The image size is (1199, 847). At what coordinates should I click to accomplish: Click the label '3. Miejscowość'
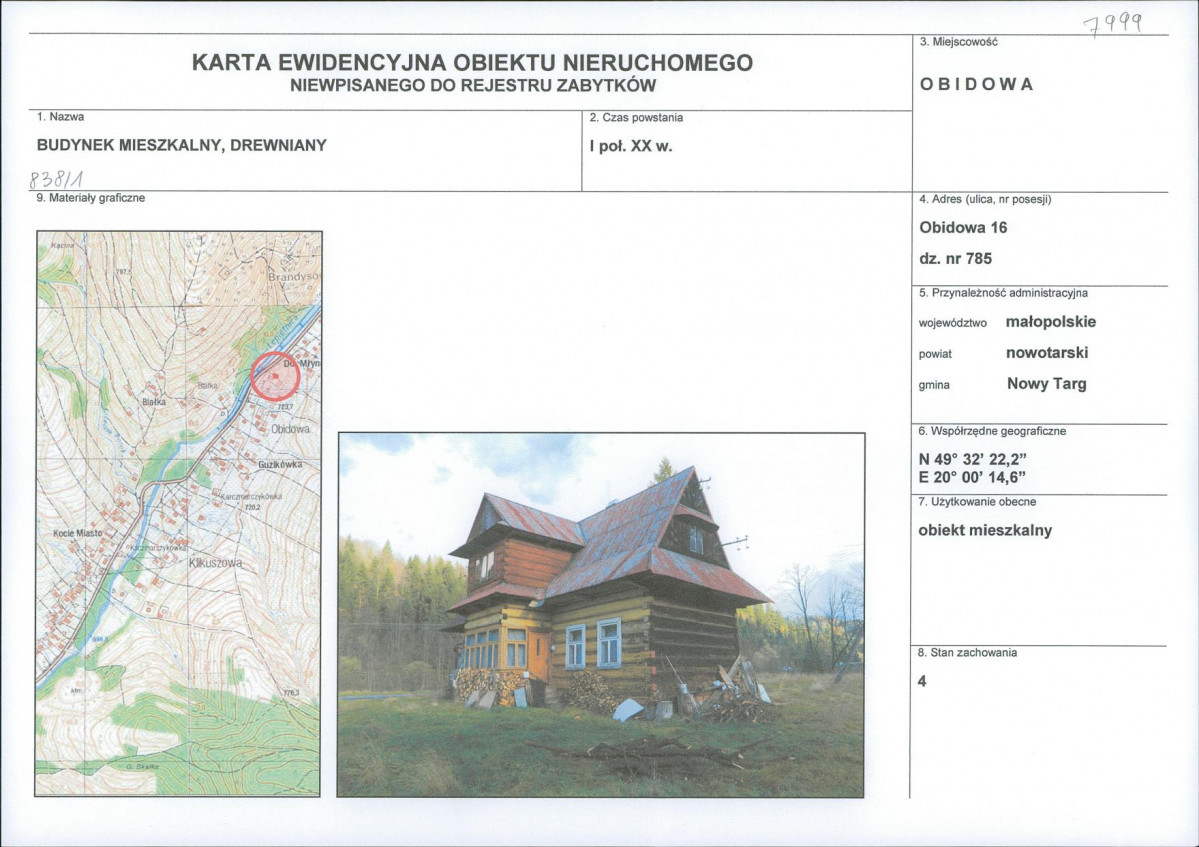[x=958, y=42]
